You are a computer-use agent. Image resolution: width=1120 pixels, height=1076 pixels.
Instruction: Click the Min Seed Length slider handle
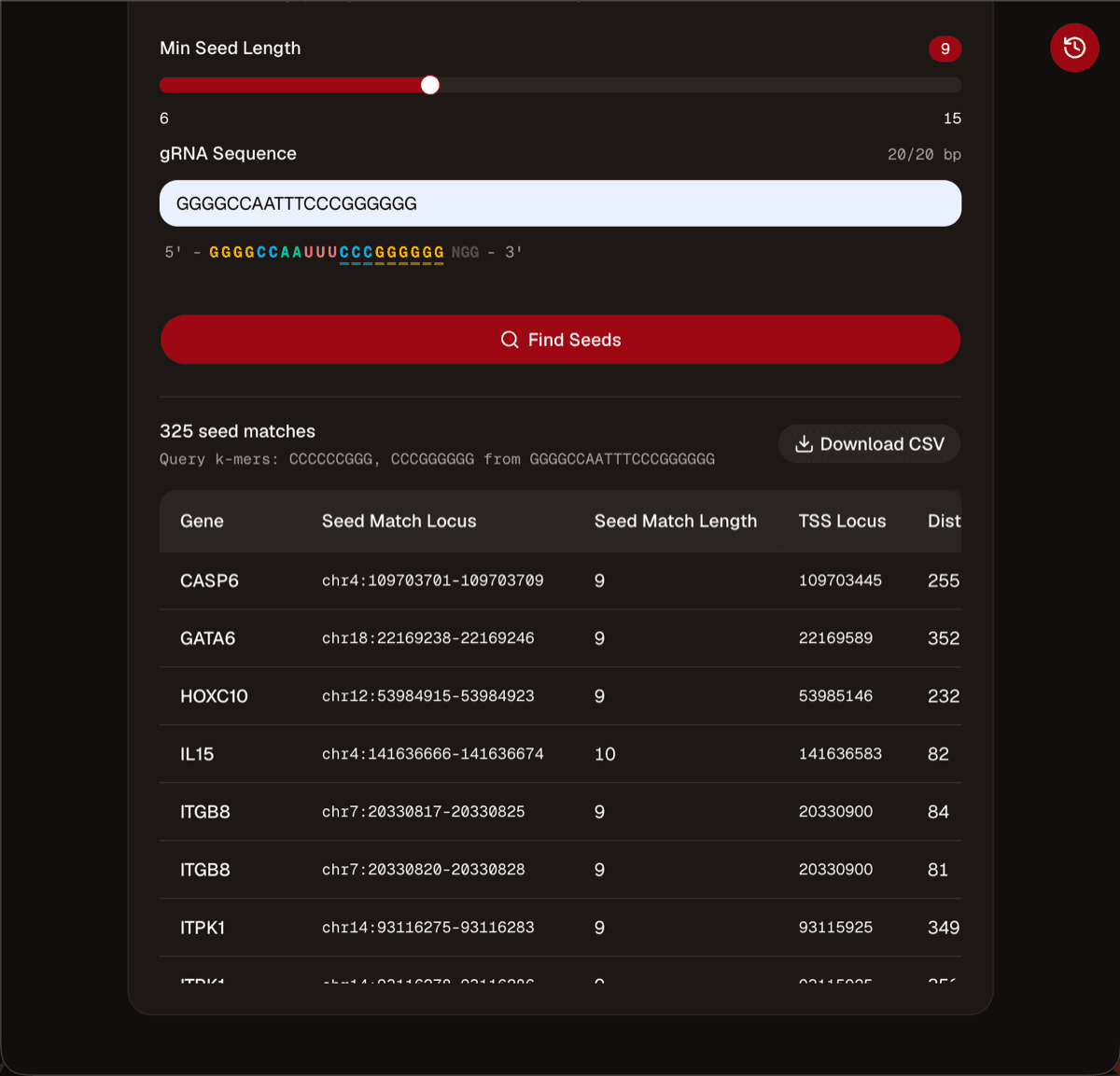[x=430, y=85]
